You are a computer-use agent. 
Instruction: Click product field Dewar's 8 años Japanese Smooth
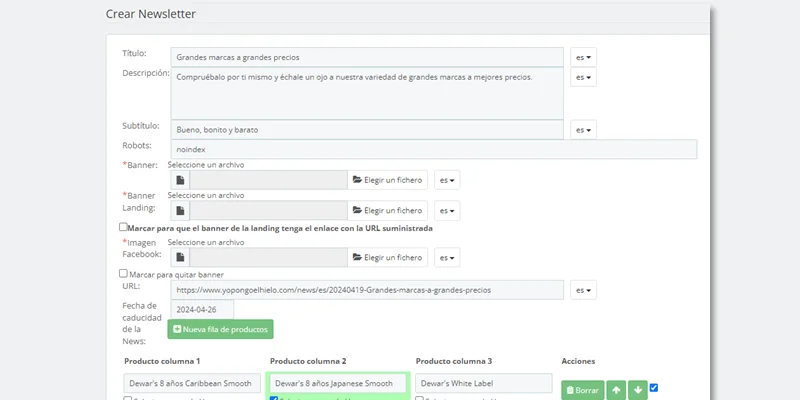pyautogui.click(x=338, y=383)
